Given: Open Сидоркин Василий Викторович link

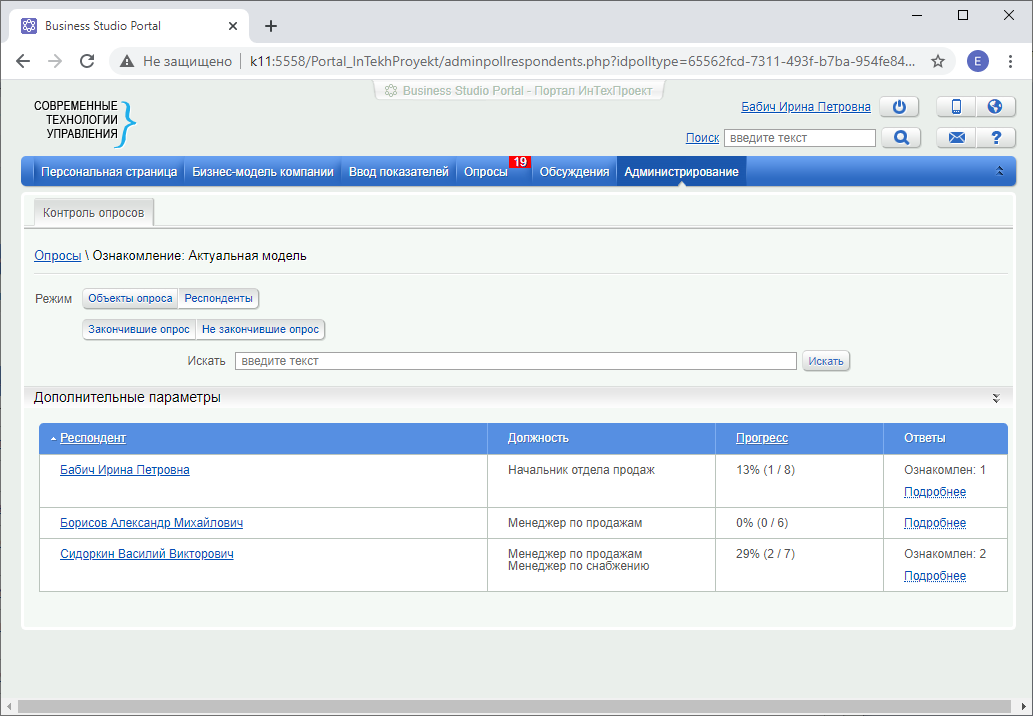Looking at the screenshot, I should (146, 554).
